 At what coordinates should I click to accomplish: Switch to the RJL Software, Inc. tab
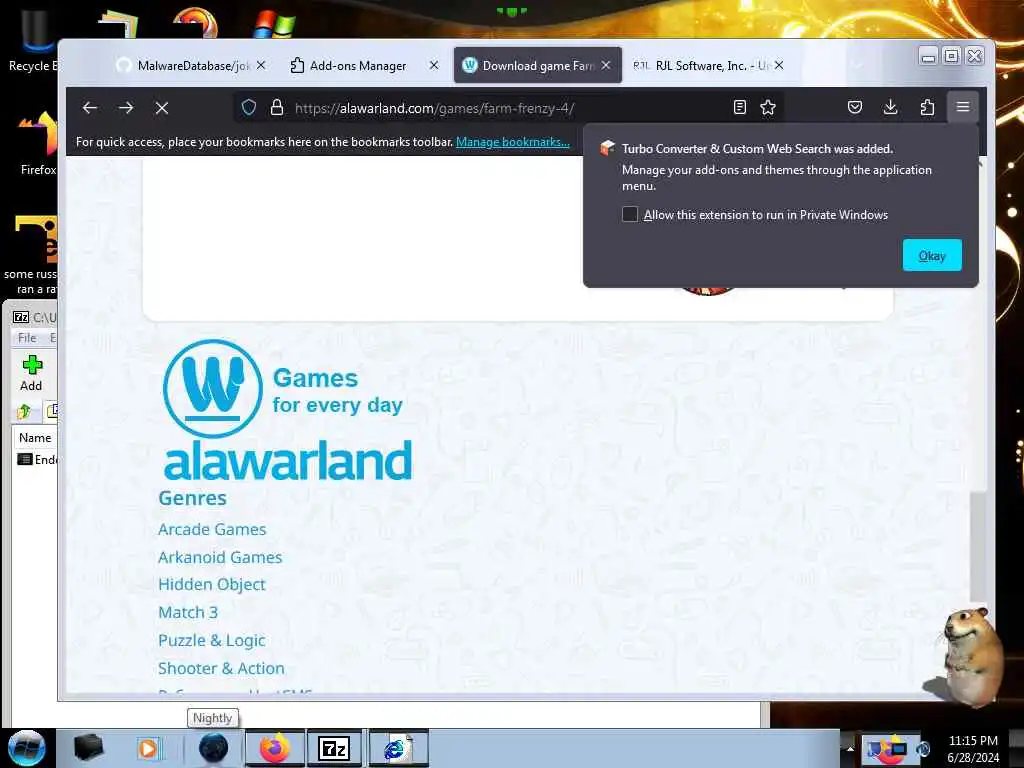707,65
